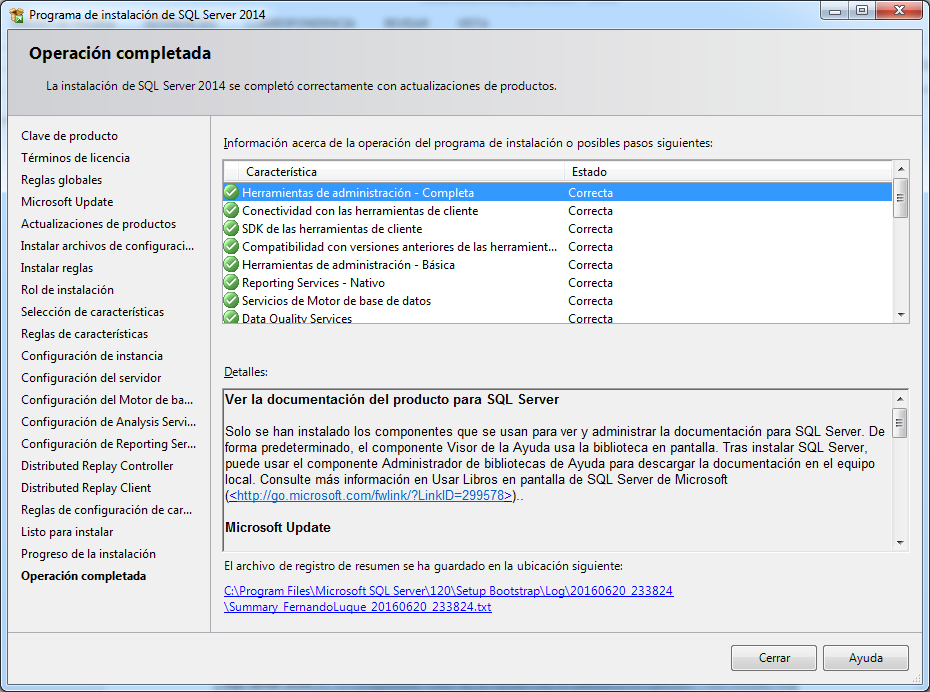Click the Microsoft Update heading in details
930x692 pixels.
tap(278, 527)
